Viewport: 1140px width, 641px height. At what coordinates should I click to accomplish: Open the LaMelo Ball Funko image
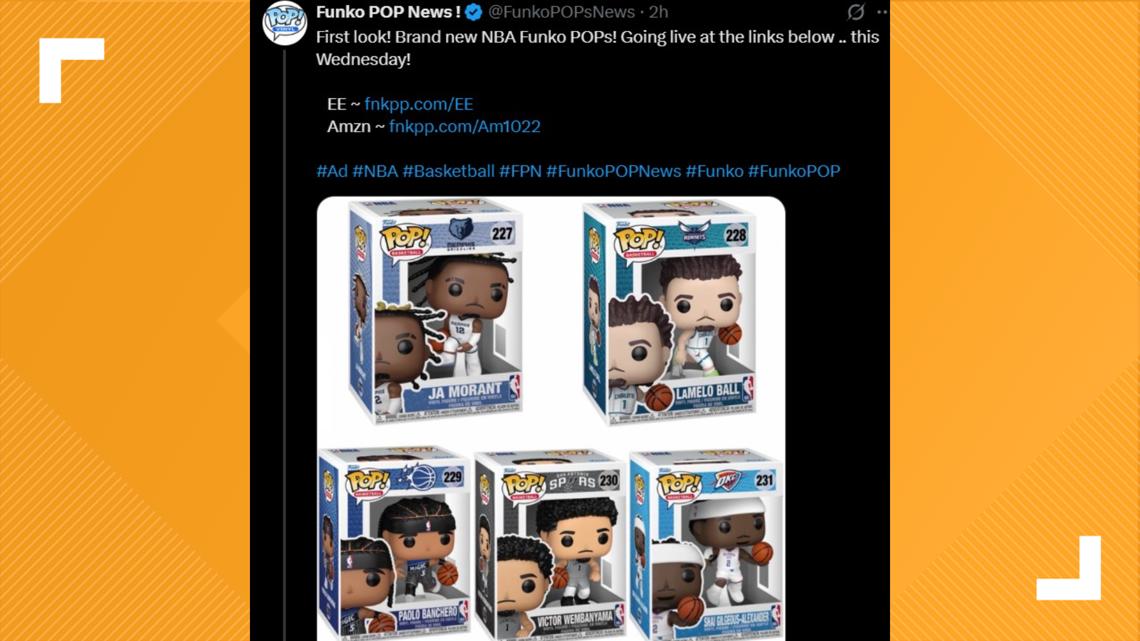[670, 313]
